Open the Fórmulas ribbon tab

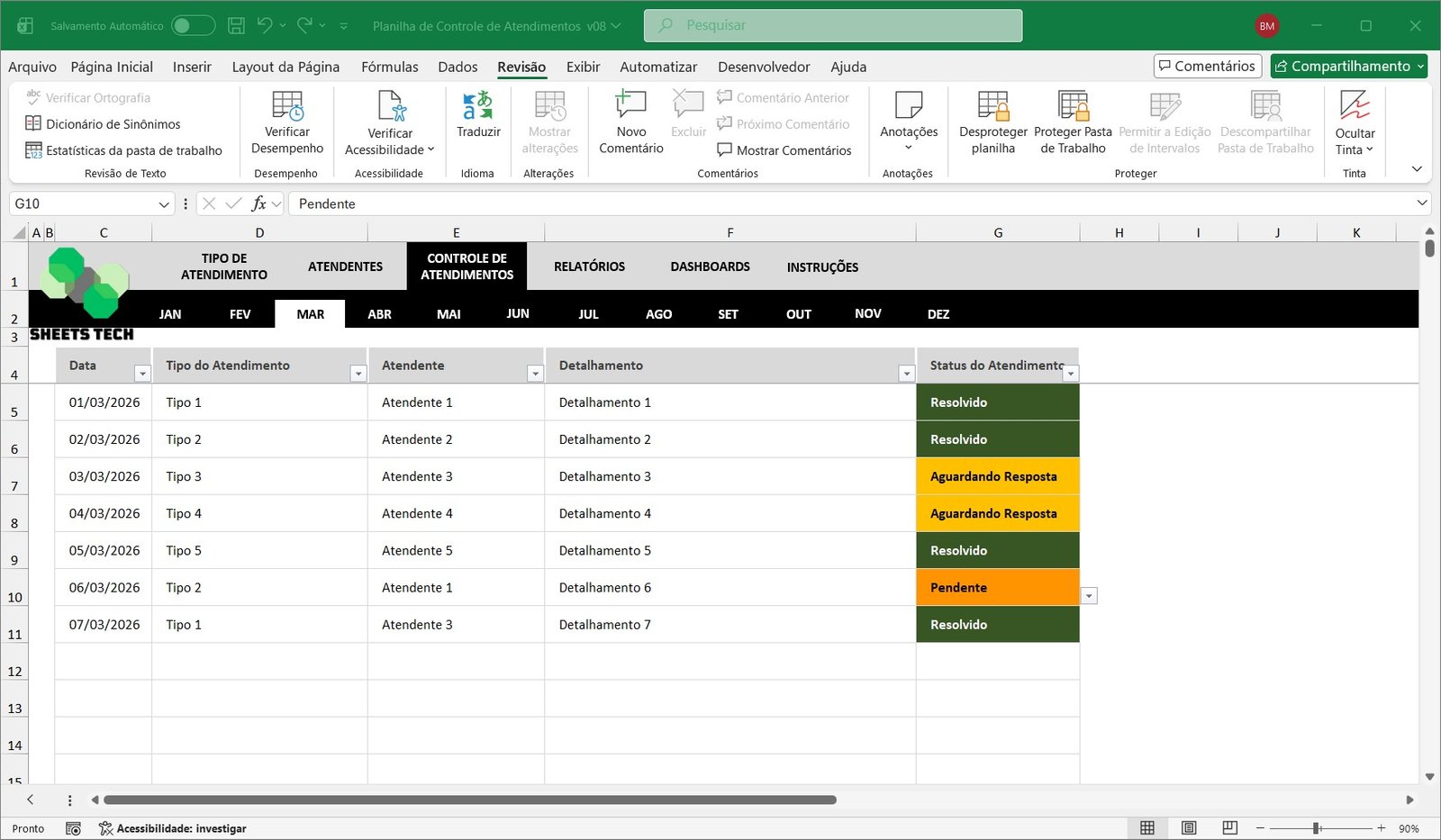pos(389,67)
